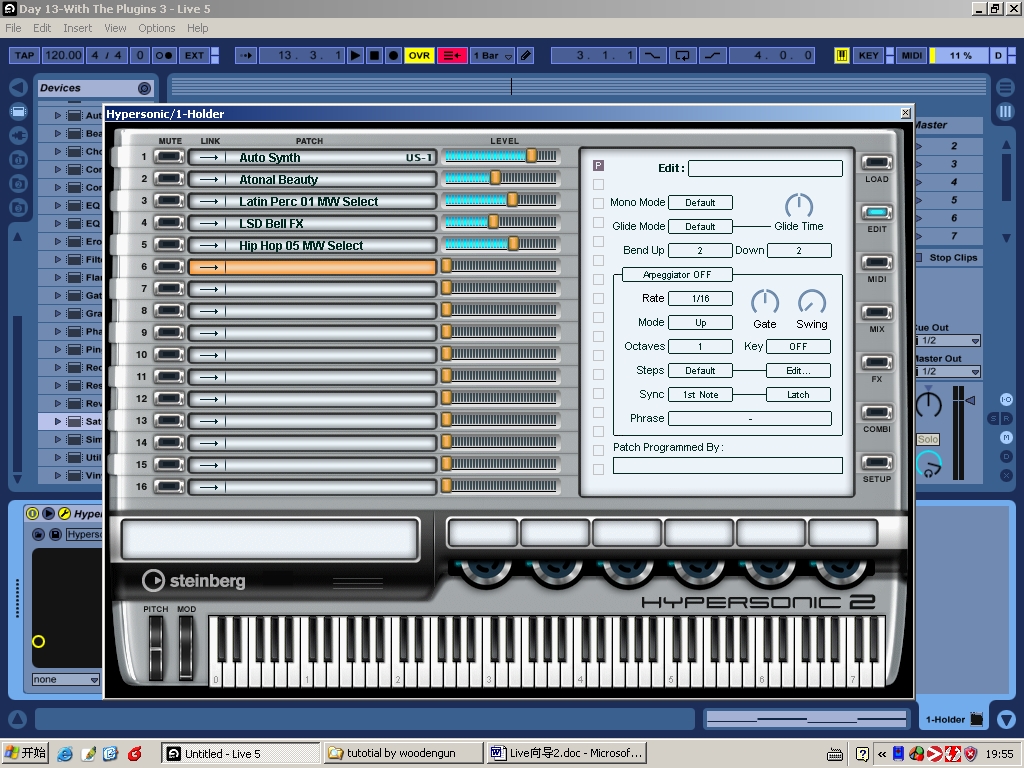Toggle the metronome icon in transport

(x=163, y=56)
